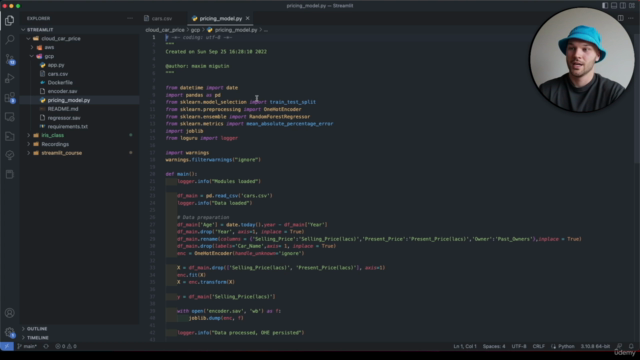The height and width of the screenshot is (360, 640).
Task: Open the Manage gear icon
Action: (9, 332)
